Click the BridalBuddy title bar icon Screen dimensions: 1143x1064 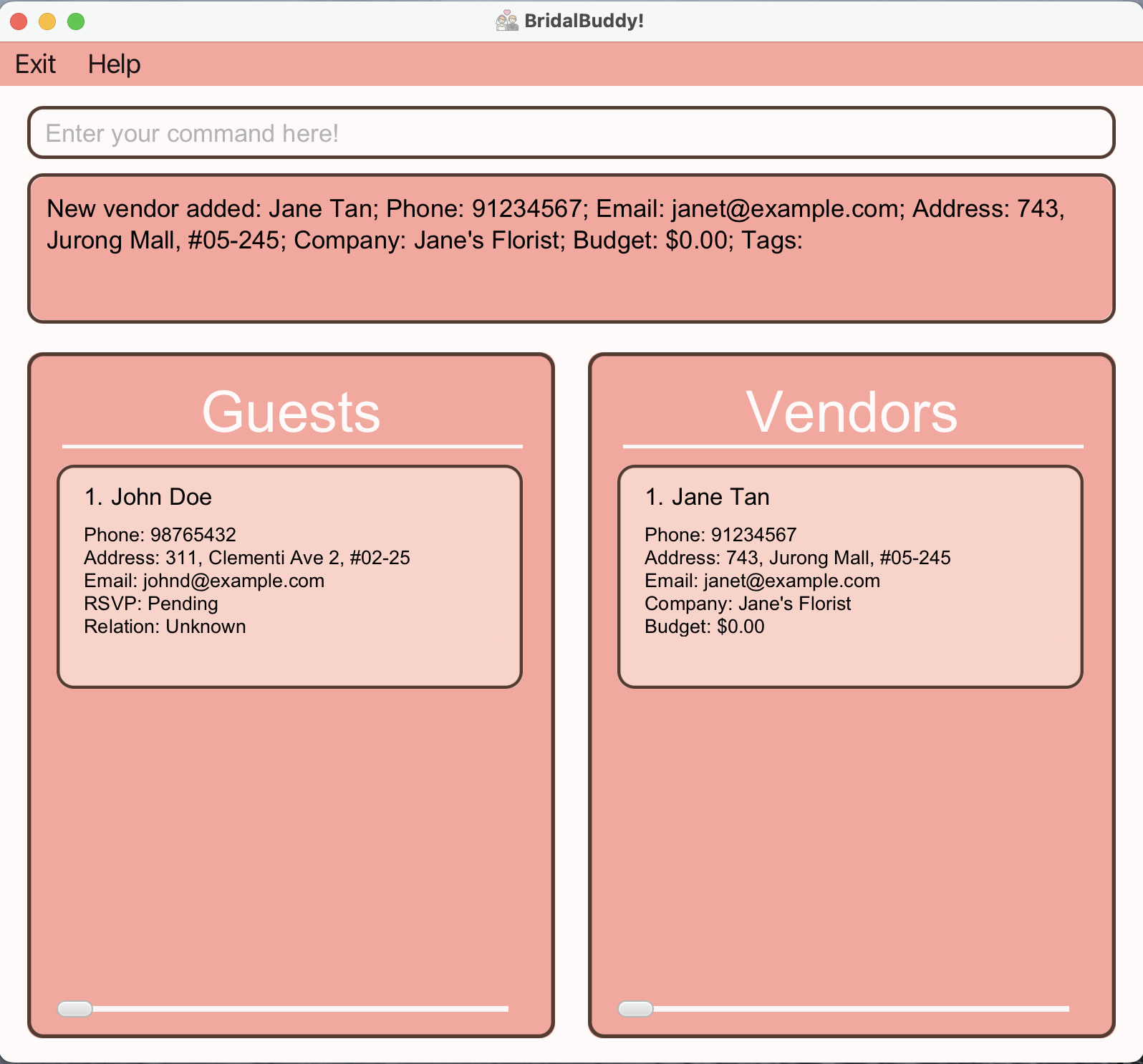click(x=507, y=21)
